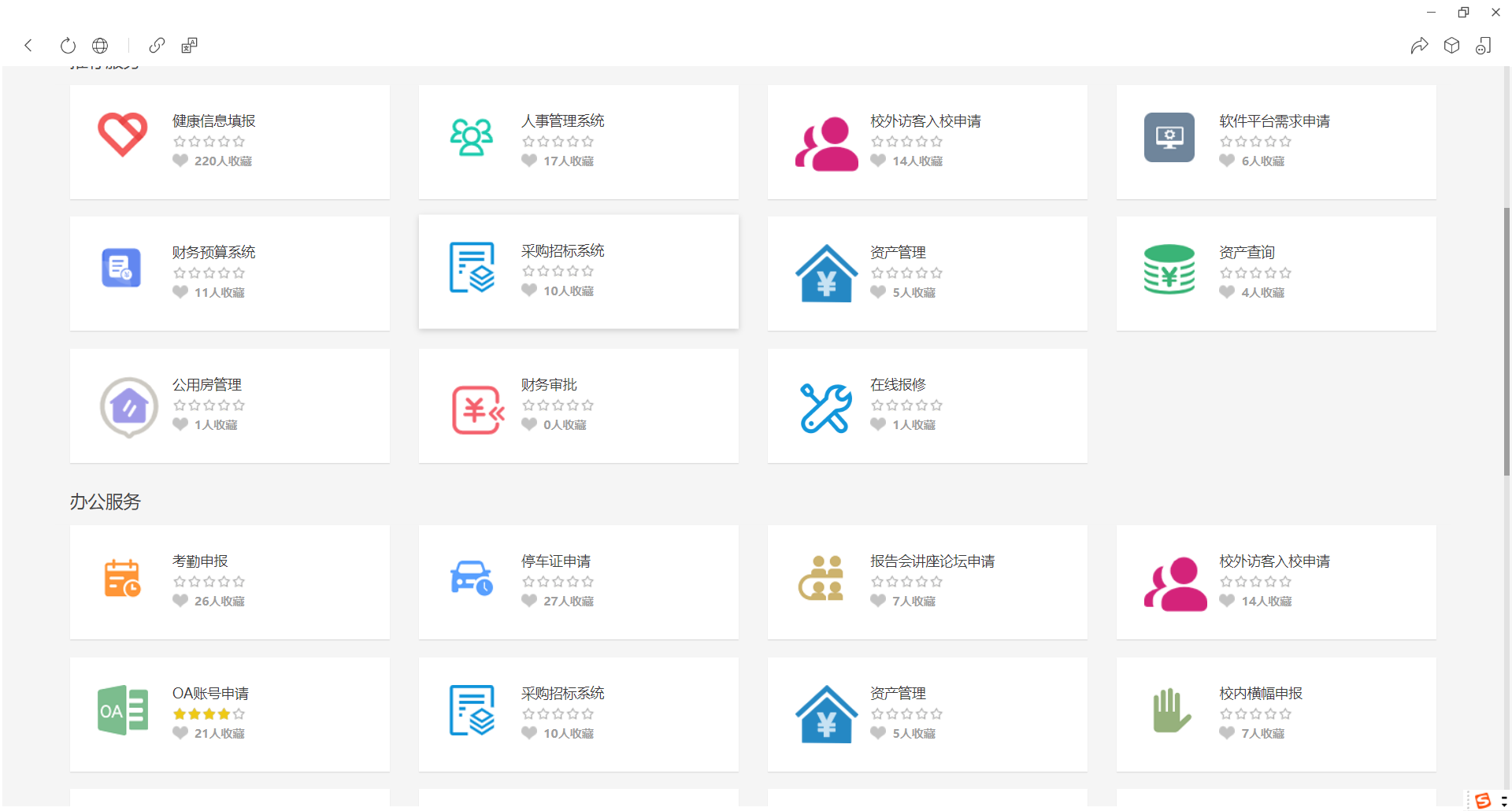Open the 资产查询 link
This screenshot has height=811, width=1512.
(1247, 252)
